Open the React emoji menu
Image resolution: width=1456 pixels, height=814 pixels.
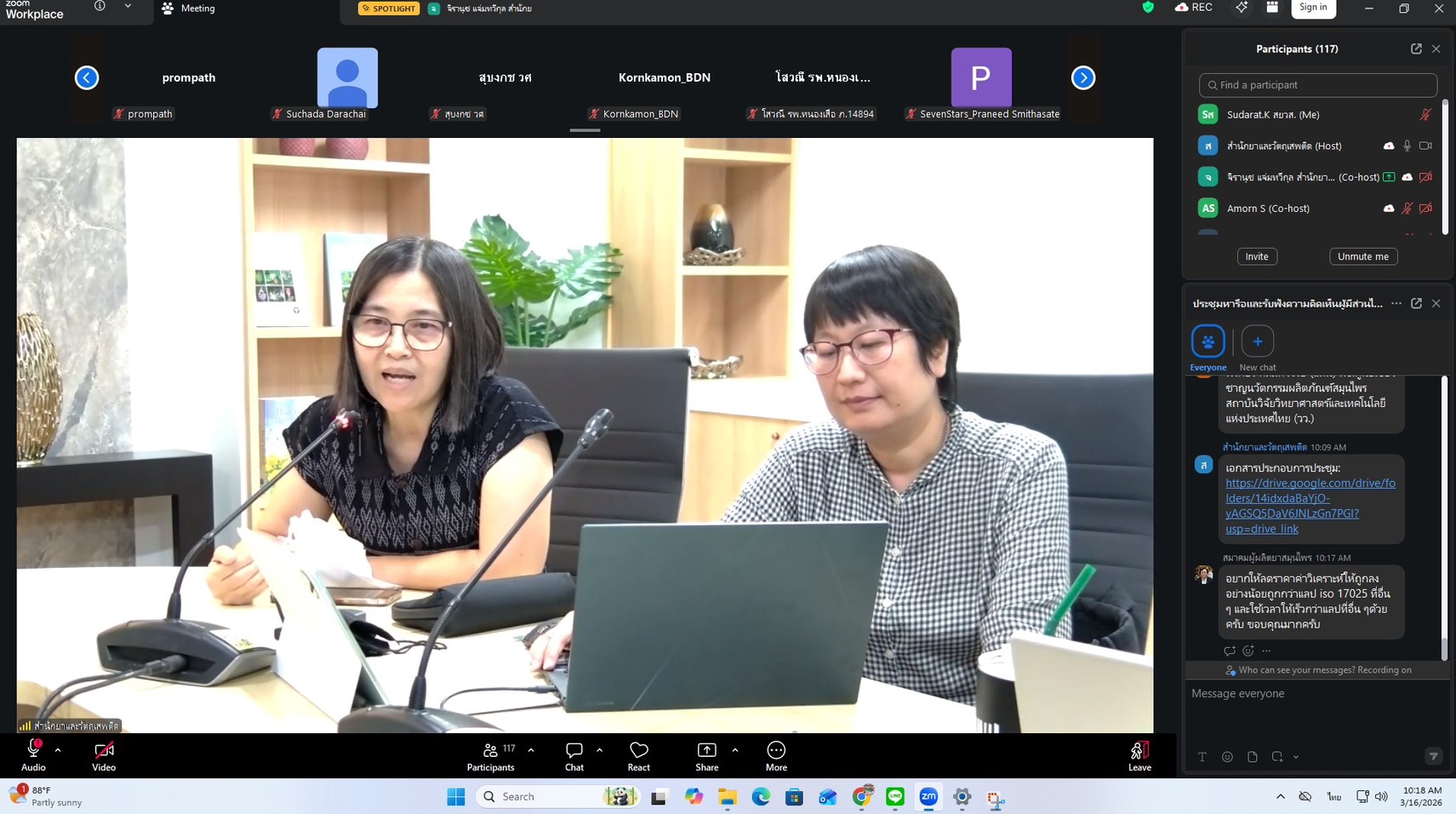coord(638,750)
